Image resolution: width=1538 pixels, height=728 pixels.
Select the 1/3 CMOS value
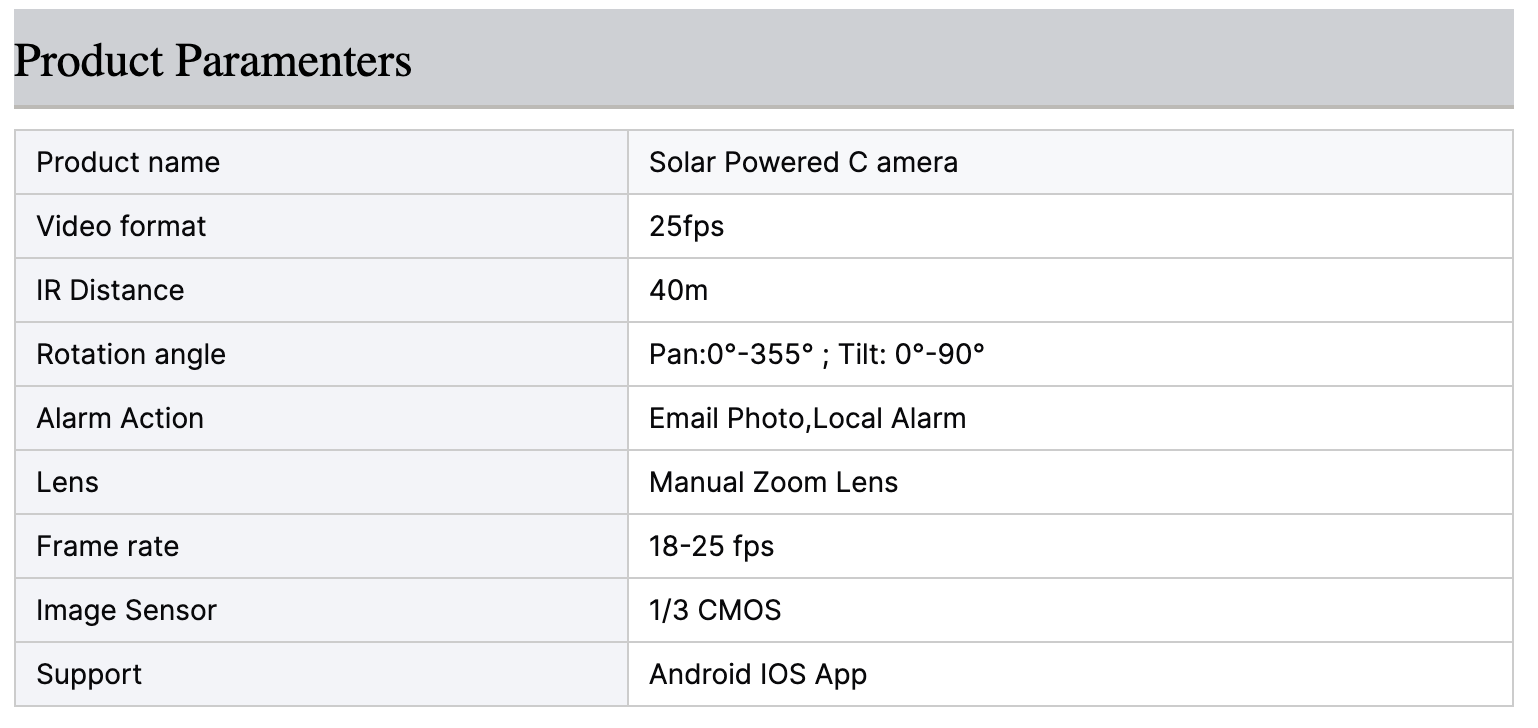click(715, 610)
